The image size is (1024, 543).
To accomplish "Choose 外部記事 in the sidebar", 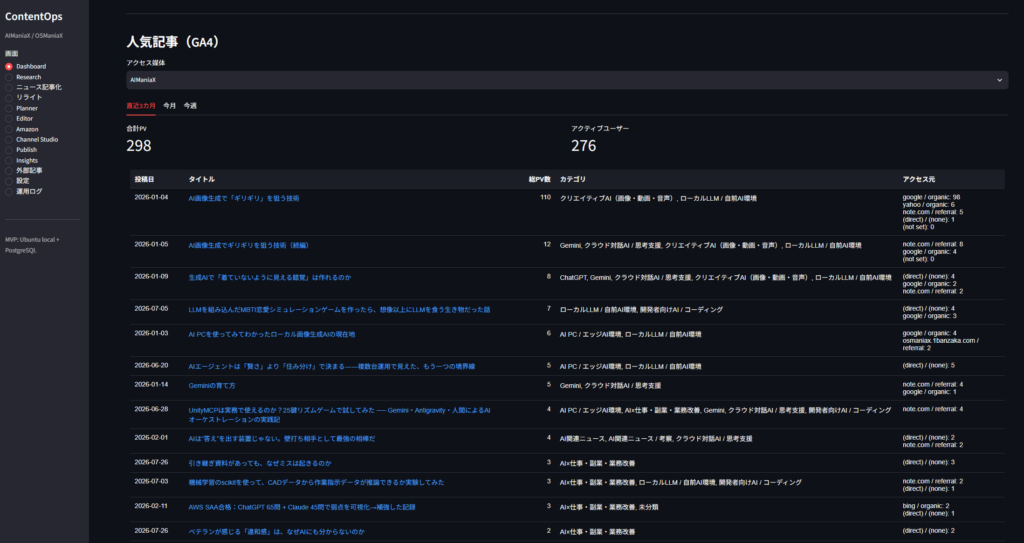I will pos(24,171).
